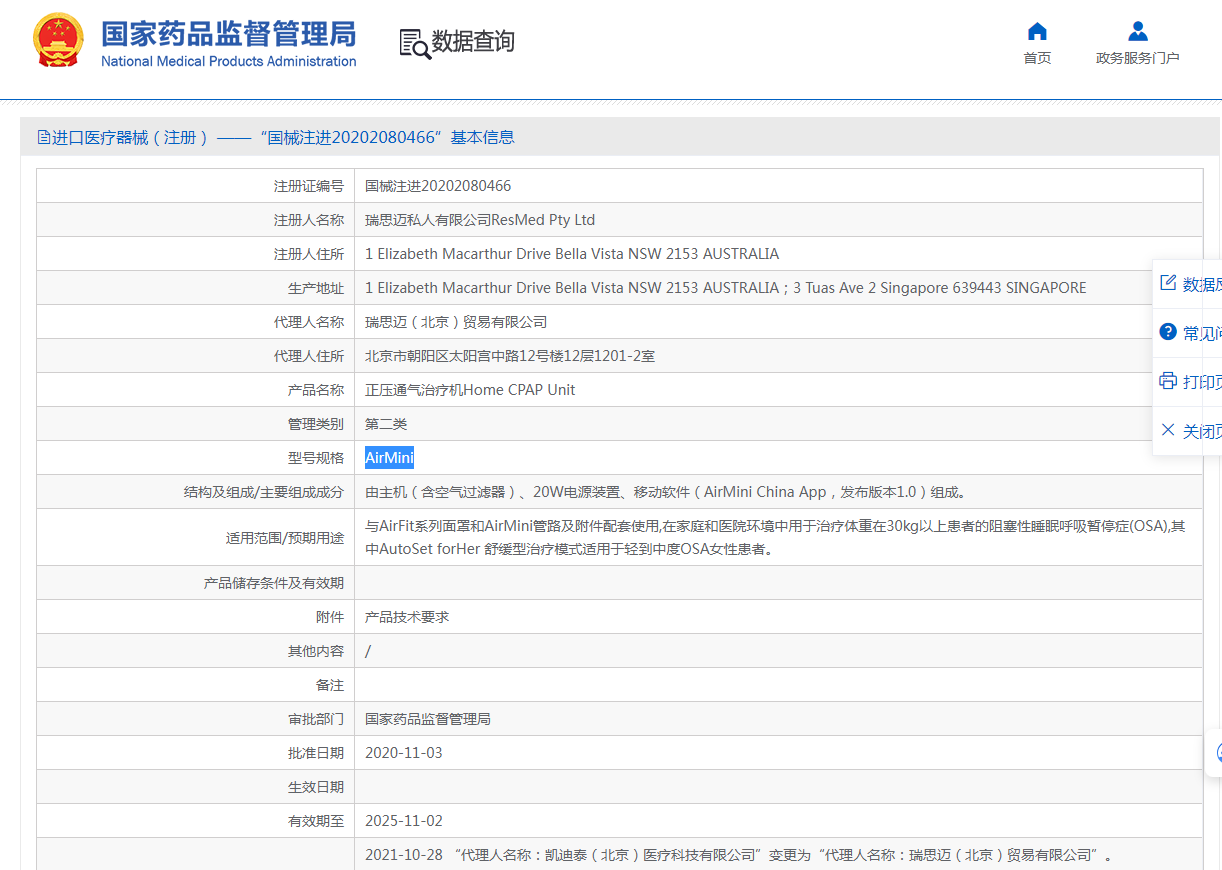Click the 适用范围/预期用途 description text
1222x870 pixels.
pos(775,537)
